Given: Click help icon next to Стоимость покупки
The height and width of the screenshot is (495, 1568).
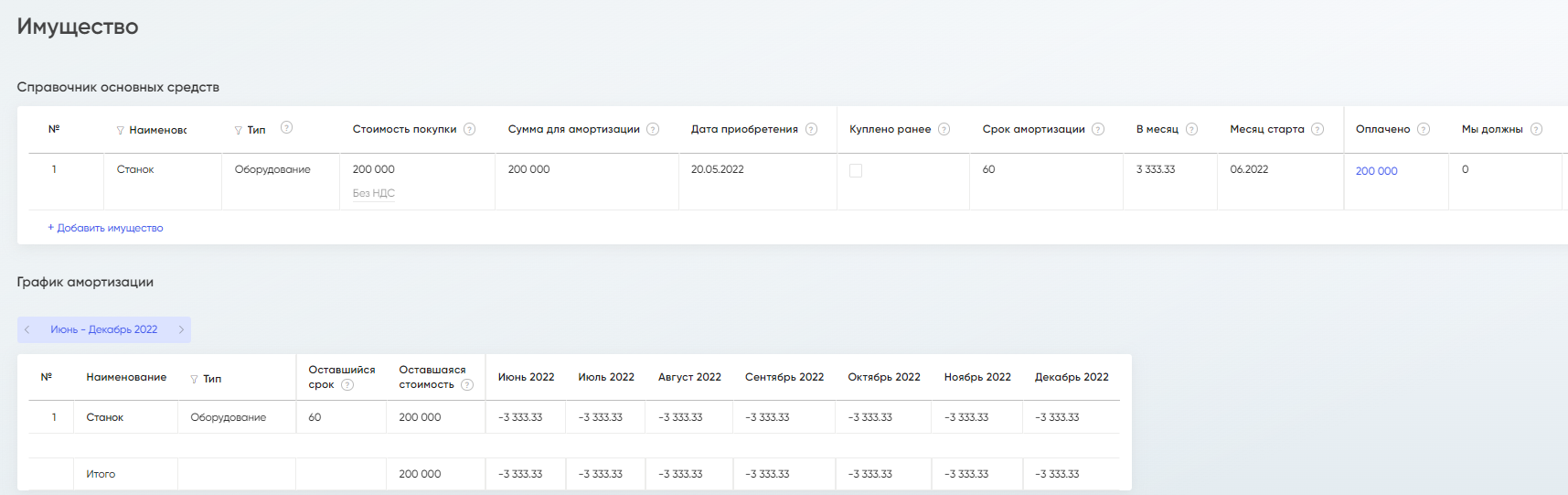Looking at the screenshot, I should 469,129.
